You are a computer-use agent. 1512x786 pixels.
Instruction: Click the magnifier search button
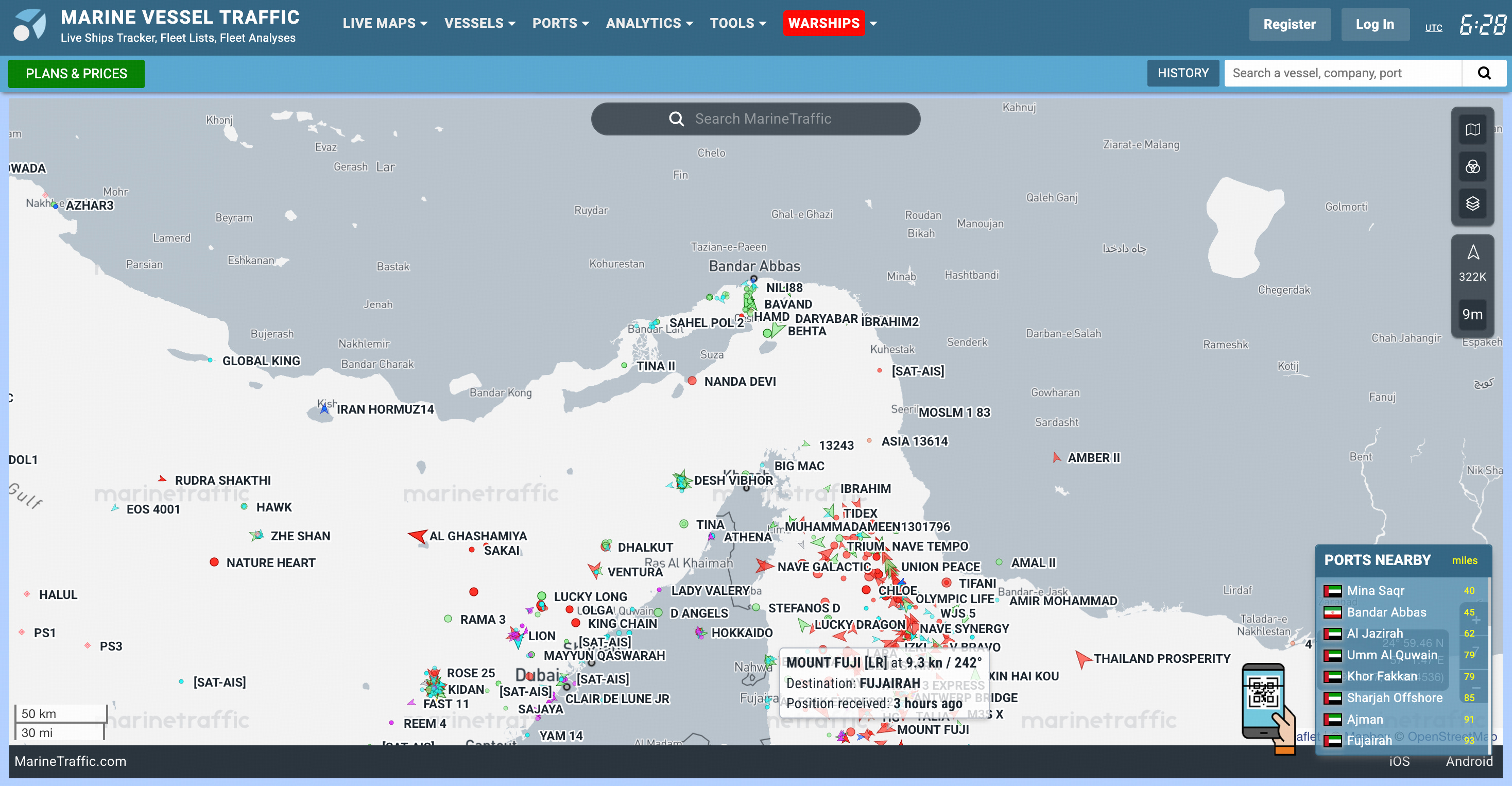[x=1483, y=73]
